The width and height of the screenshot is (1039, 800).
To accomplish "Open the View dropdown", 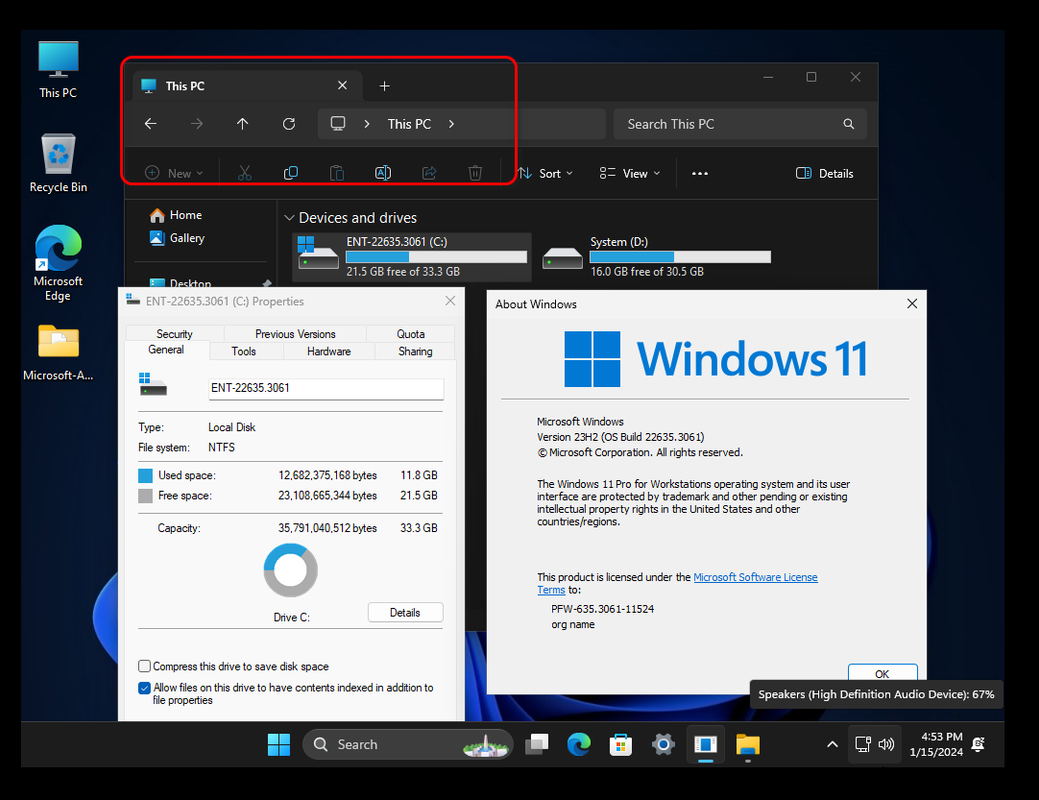I will tap(629, 174).
